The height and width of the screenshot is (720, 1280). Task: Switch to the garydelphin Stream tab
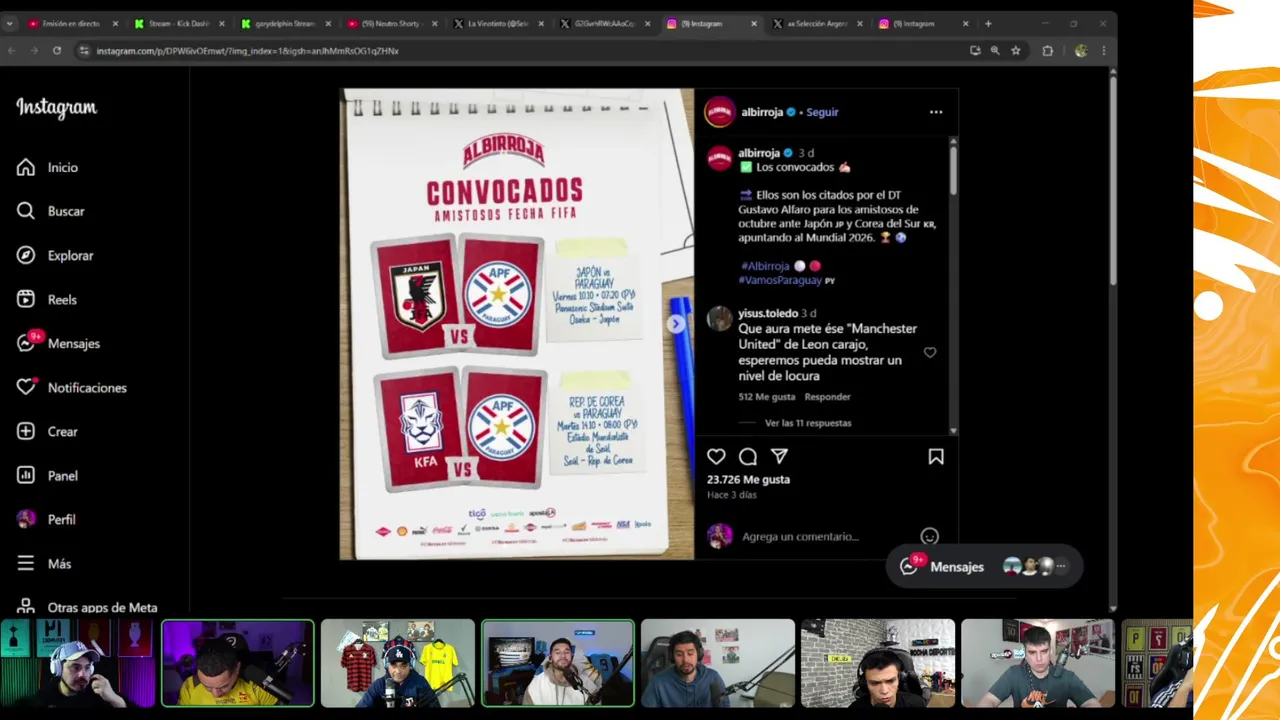coord(284,23)
